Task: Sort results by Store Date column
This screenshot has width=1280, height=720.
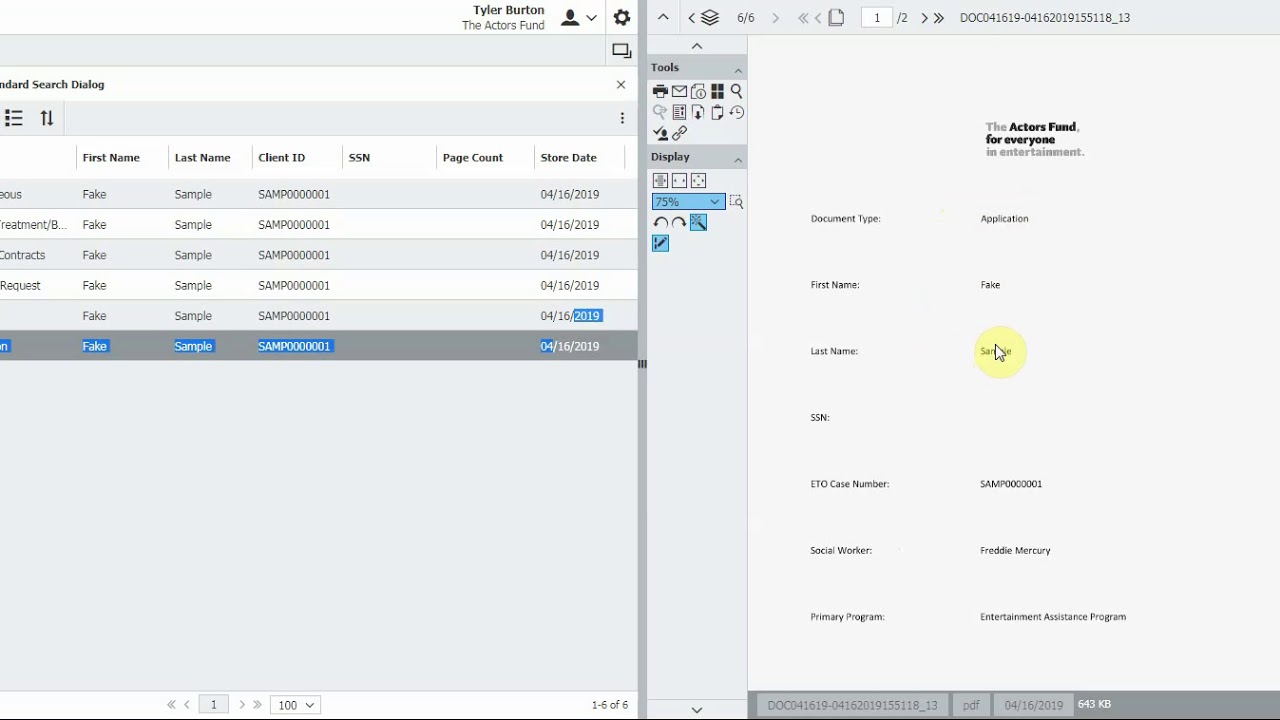Action: (569, 158)
